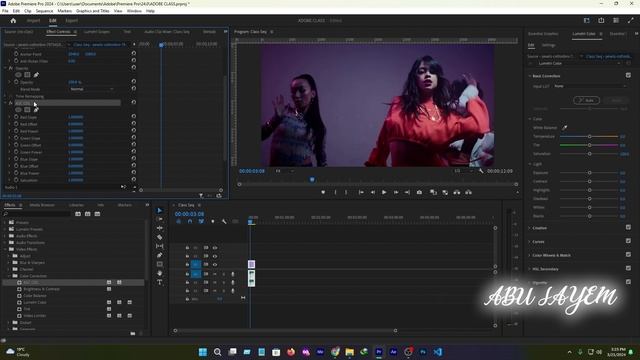Toggle Saturation animation stopwatch in Effect Controls
This screenshot has width=640, height=360.
(16, 180)
